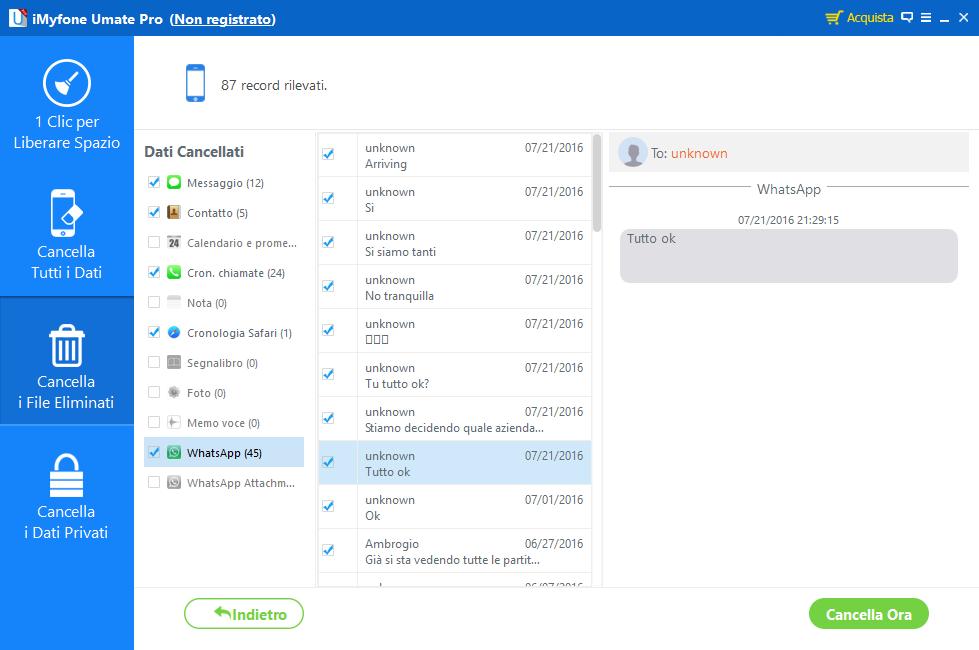Click the Dati Cancellati heading

pos(194,152)
